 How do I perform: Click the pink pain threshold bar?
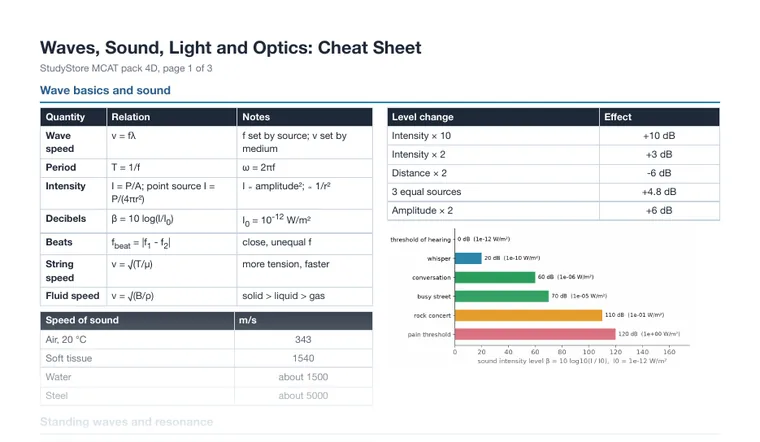pos(535,334)
